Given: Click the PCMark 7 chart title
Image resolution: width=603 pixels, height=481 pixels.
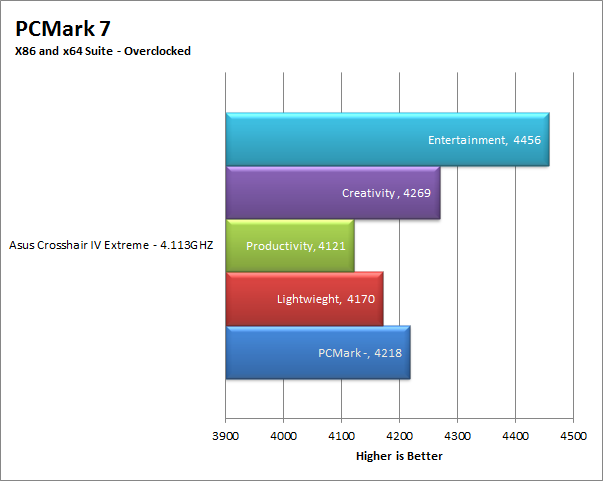Looking at the screenshot, I should tap(63, 29).
